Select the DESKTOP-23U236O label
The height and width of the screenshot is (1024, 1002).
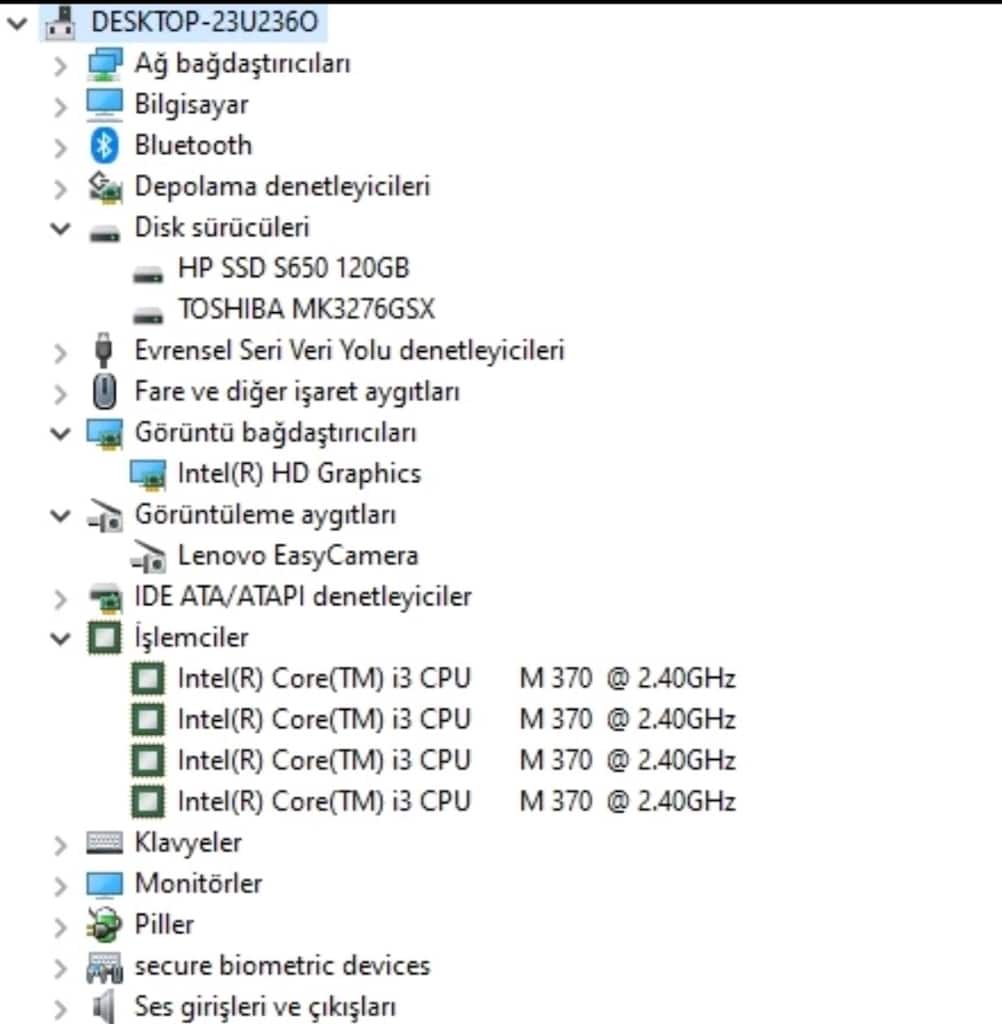204,22
